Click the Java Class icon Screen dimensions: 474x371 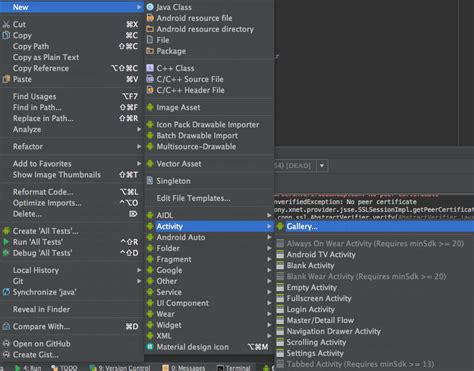(x=150, y=7)
